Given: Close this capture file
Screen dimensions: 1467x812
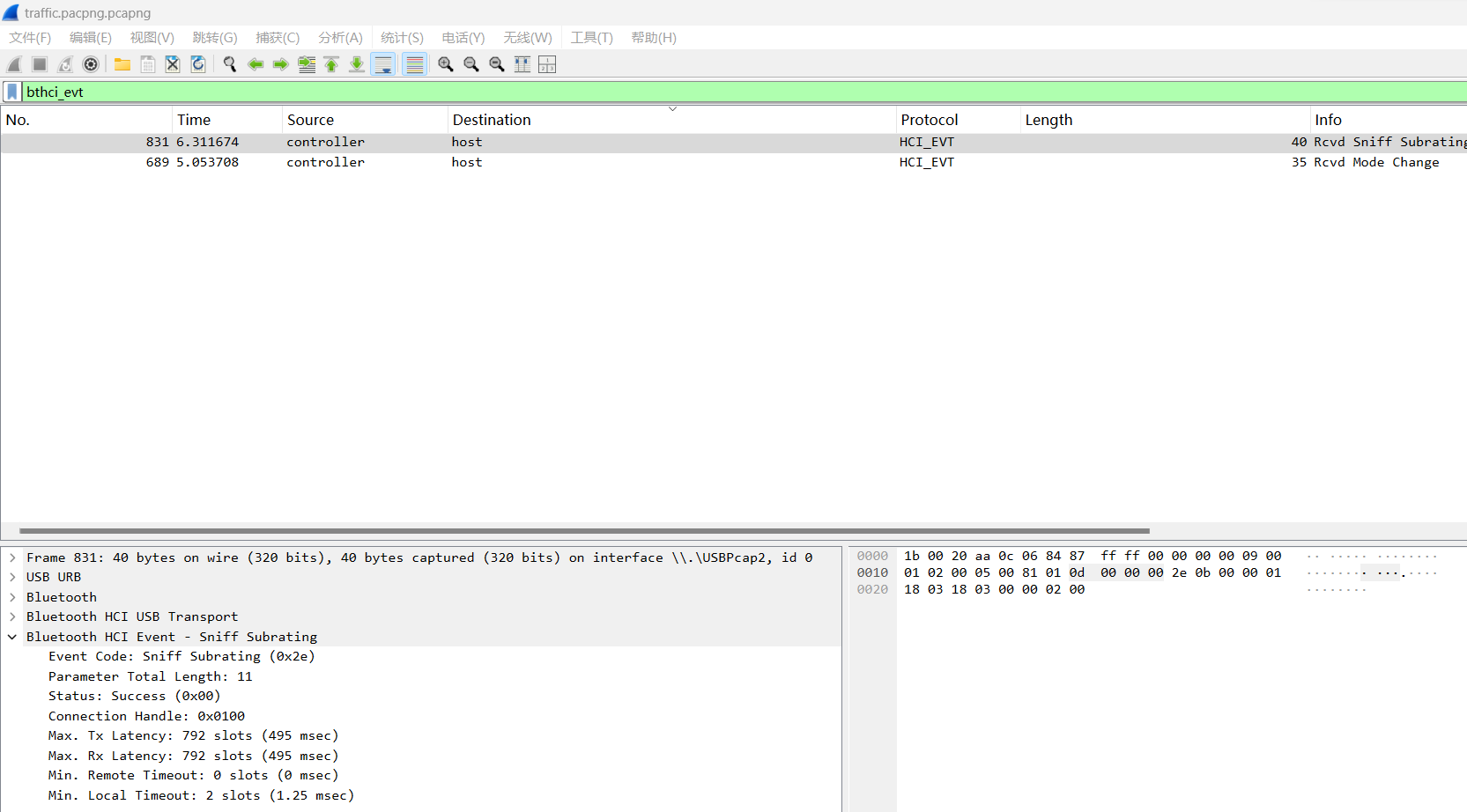Looking at the screenshot, I should pyautogui.click(x=173, y=64).
